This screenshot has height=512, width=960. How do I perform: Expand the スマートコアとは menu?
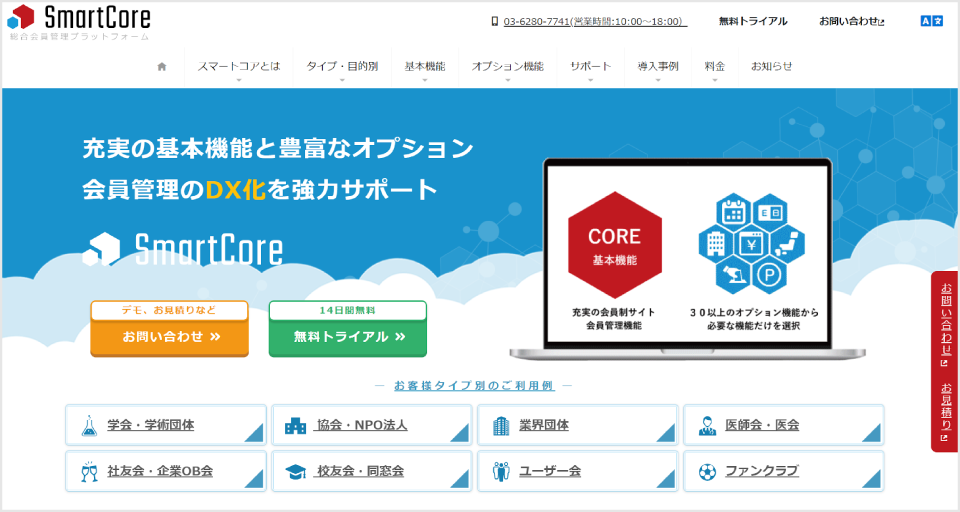click(239, 67)
